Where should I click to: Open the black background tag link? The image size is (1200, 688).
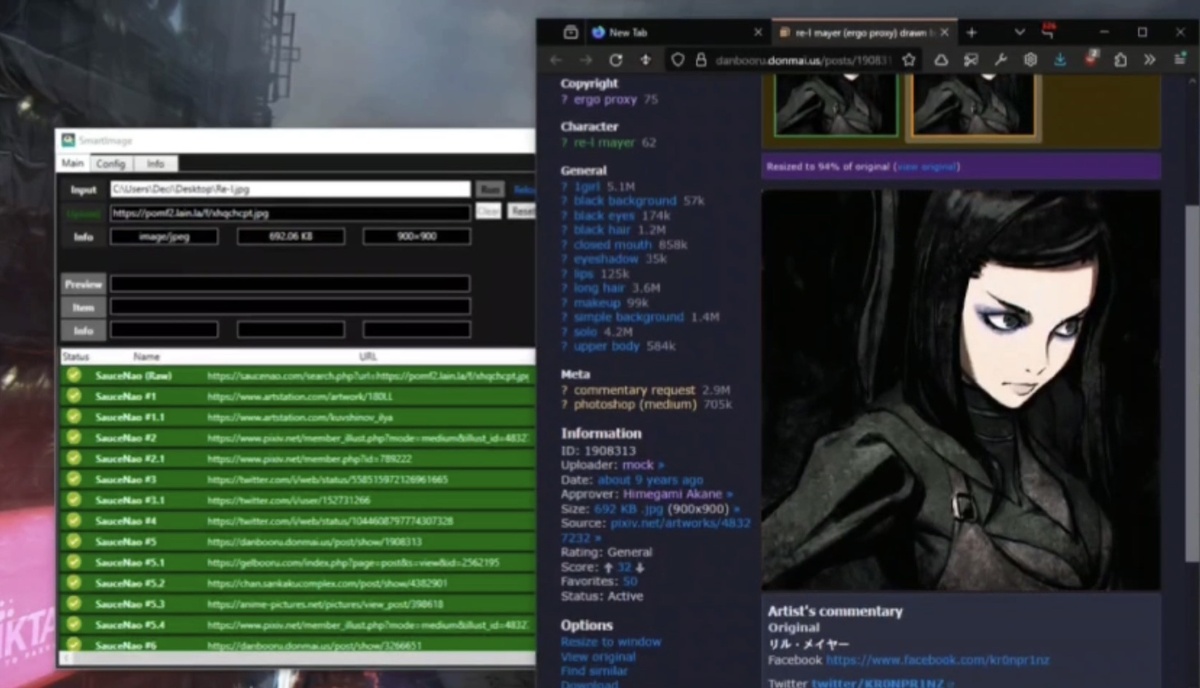[625, 201]
